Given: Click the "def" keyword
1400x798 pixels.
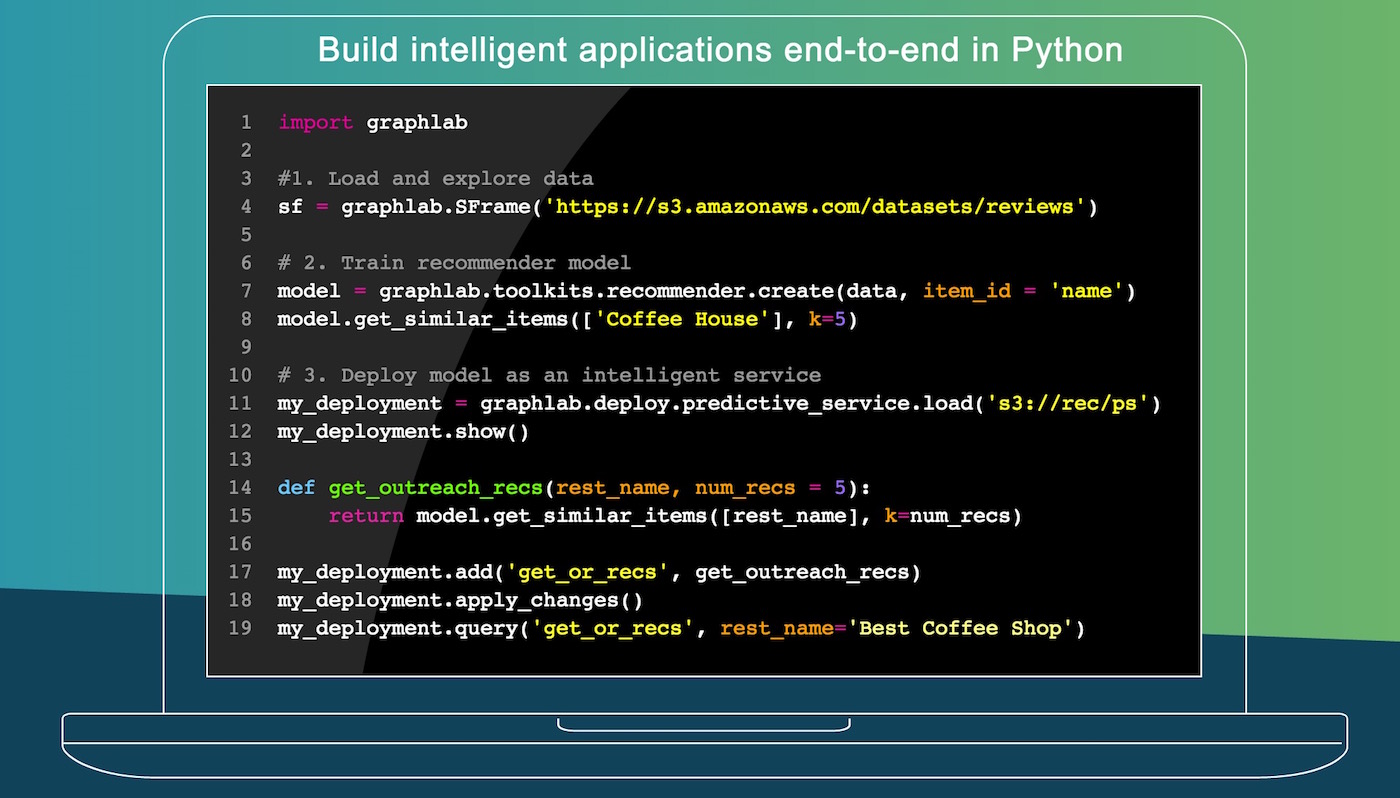Looking at the screenshot, I should click(297, 488).
